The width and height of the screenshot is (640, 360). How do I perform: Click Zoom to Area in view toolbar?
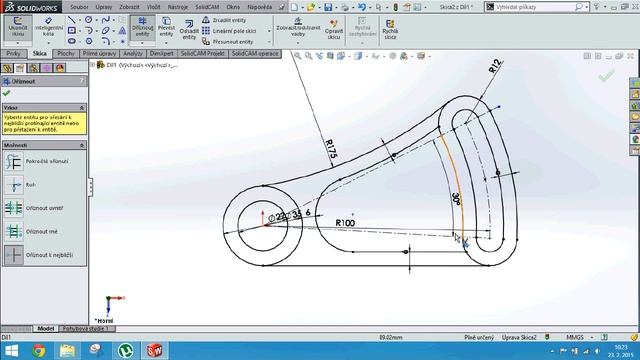pyautogui.click(x=309, y=56)
